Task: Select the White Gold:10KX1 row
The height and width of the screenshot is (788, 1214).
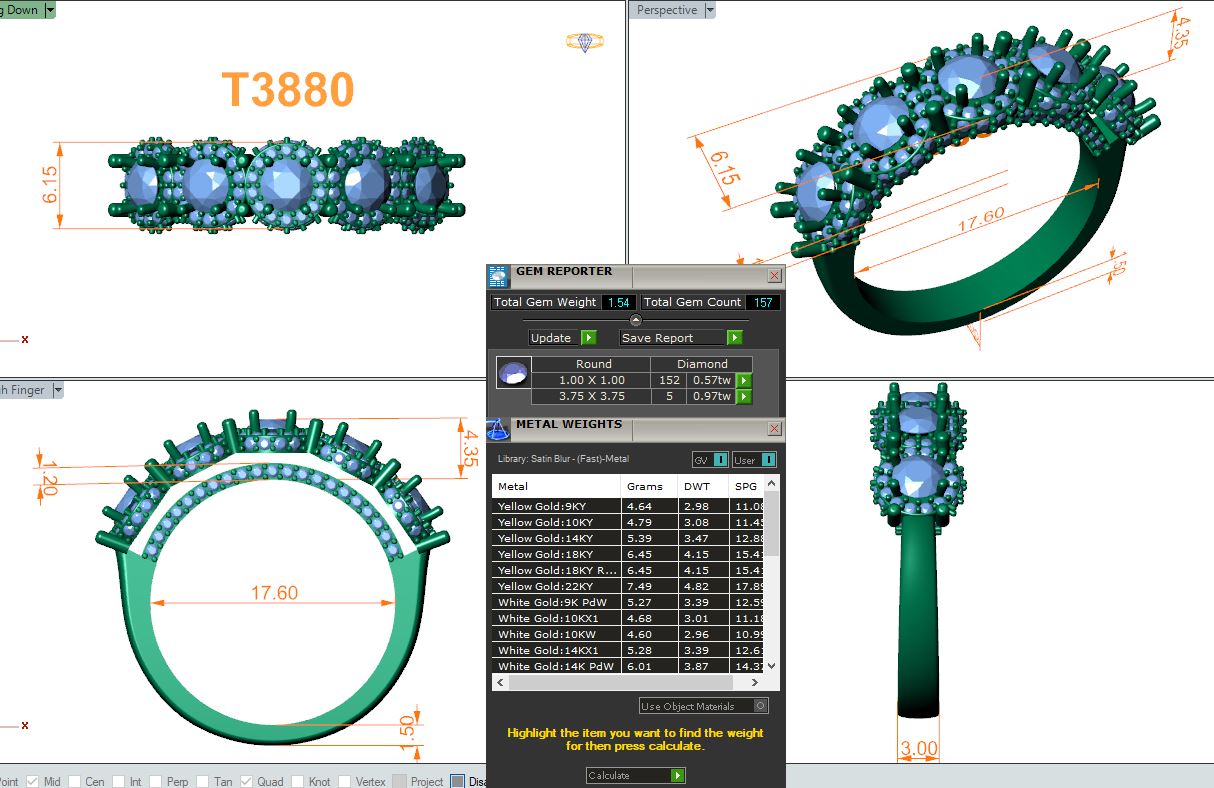Action: 628,618
